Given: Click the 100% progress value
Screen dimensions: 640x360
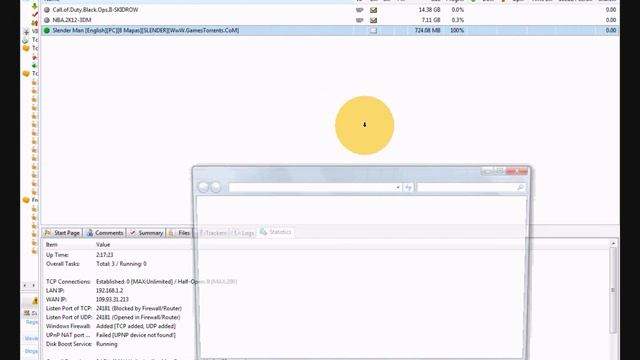Looking at the screenshot, I should pyautogui.click(x=457, y=30).
